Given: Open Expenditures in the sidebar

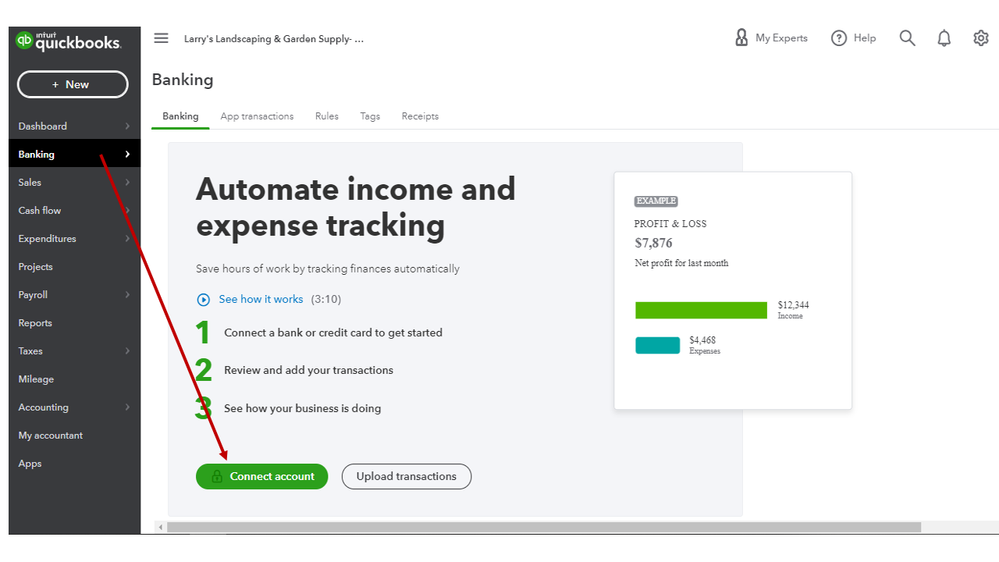Looking at the screenshot, I should coord(75,238).
